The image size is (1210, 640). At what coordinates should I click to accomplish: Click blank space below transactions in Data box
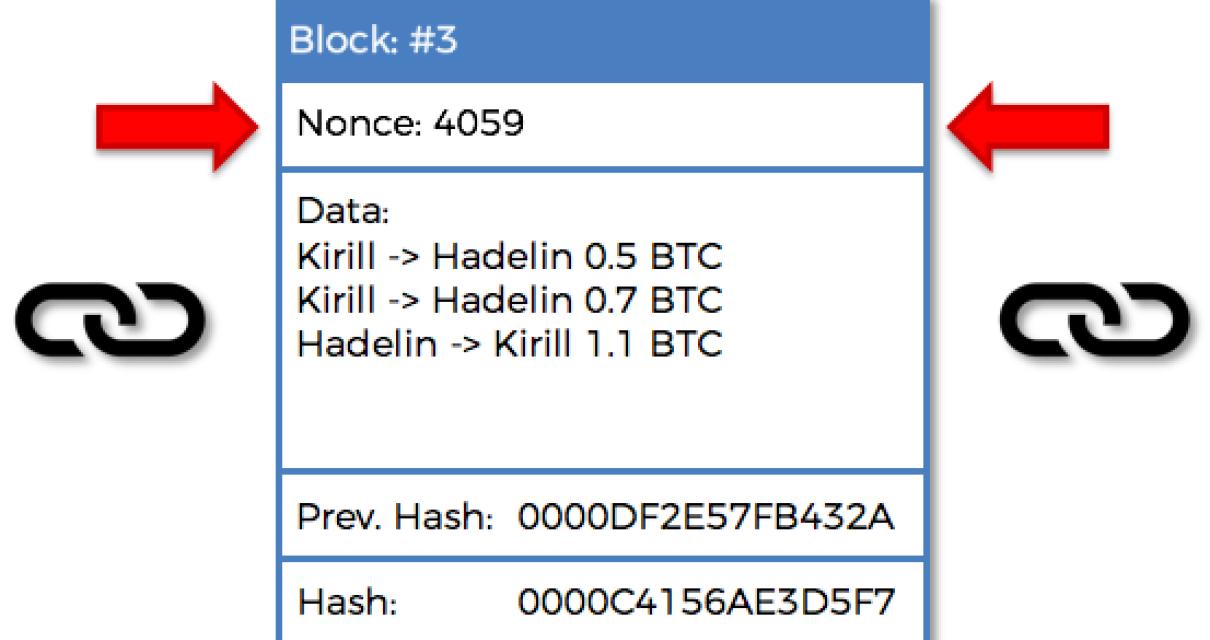pyautogui.click(x=600, y=420)
